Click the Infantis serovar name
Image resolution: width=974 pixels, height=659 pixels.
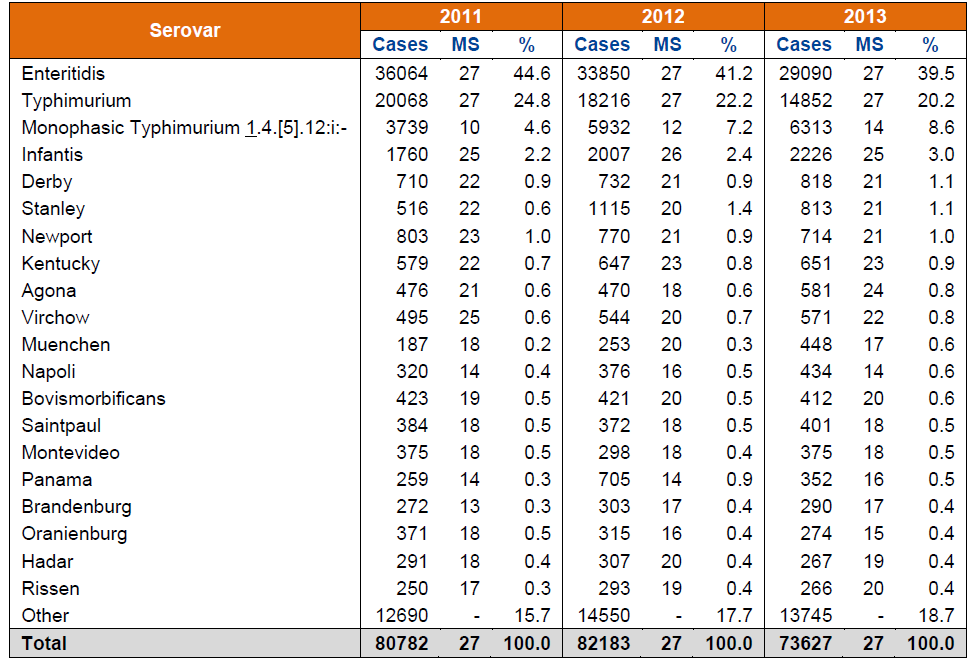coord(52,155)
